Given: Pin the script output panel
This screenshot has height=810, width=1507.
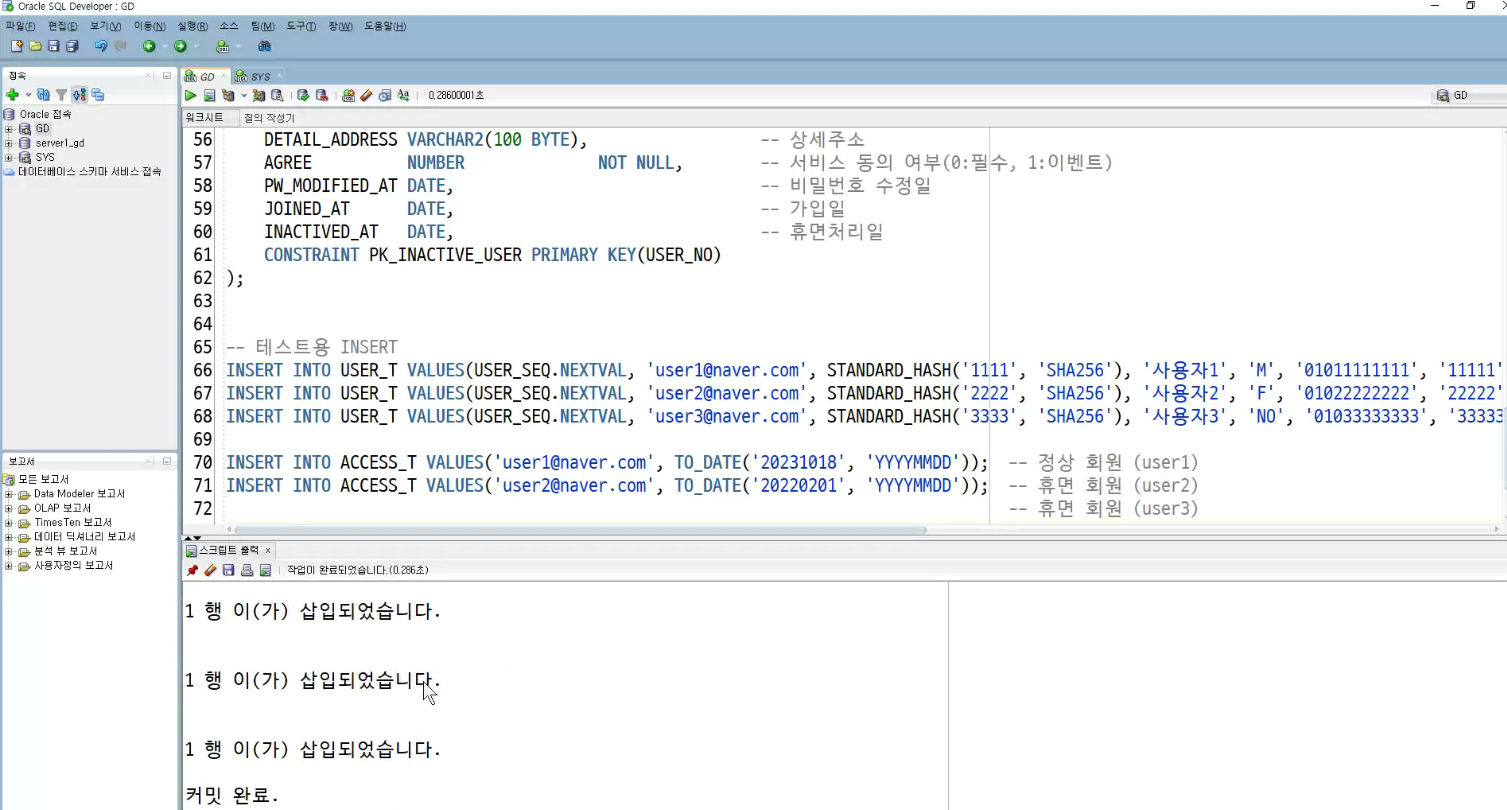Looking at the screenshot, I should pyautogui.click(x=192, y=570).
